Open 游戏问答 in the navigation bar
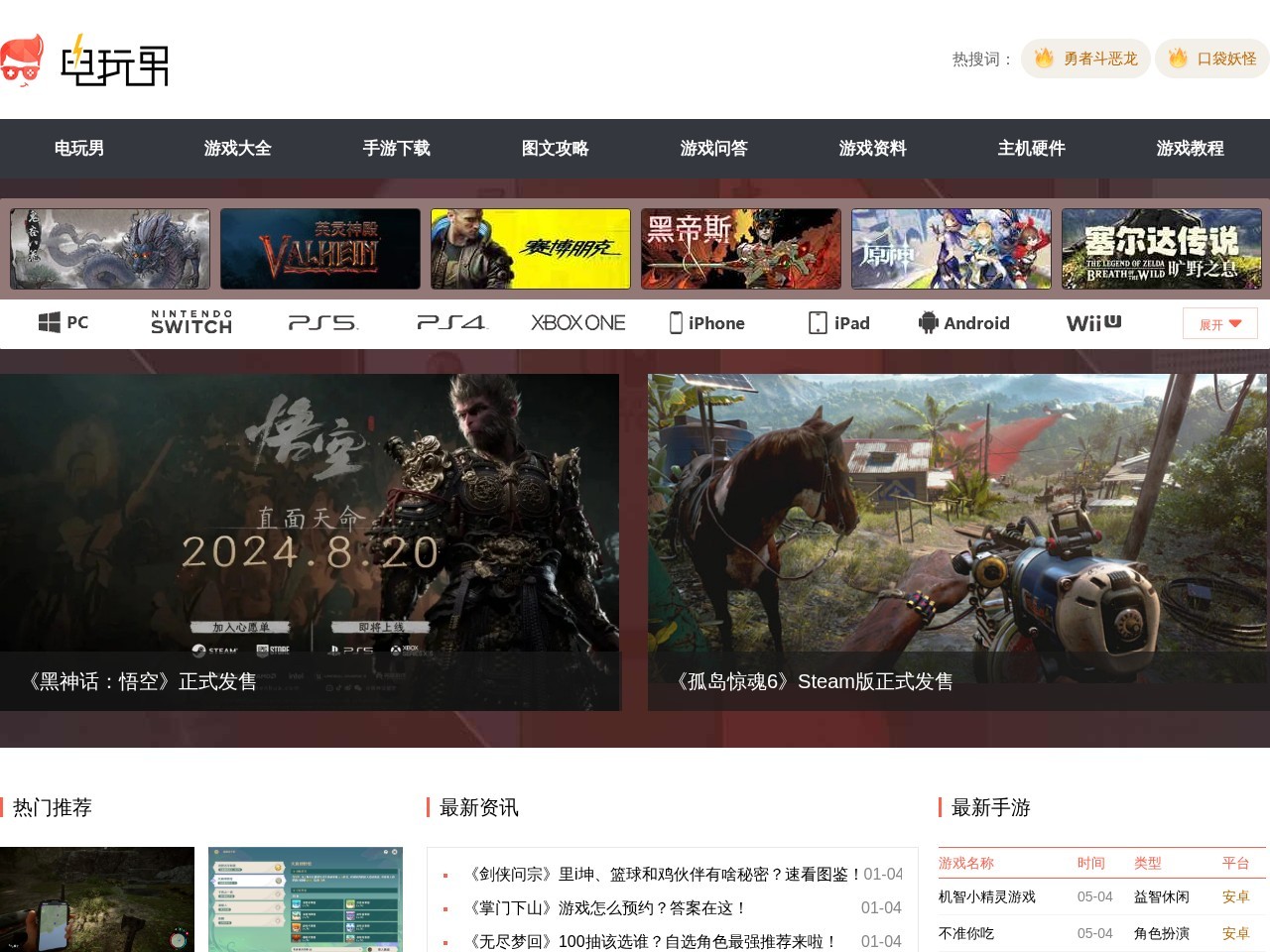The image size is (1270, 952). click(714, 149)
